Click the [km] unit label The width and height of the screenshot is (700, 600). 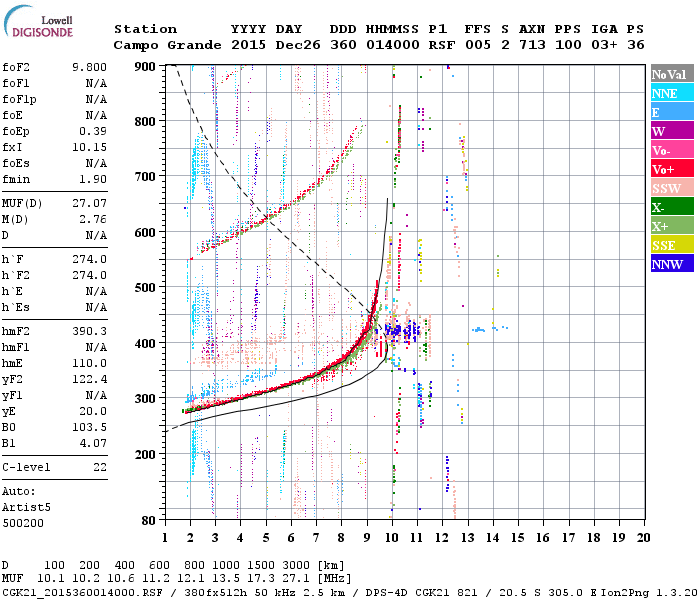[331, 566]
